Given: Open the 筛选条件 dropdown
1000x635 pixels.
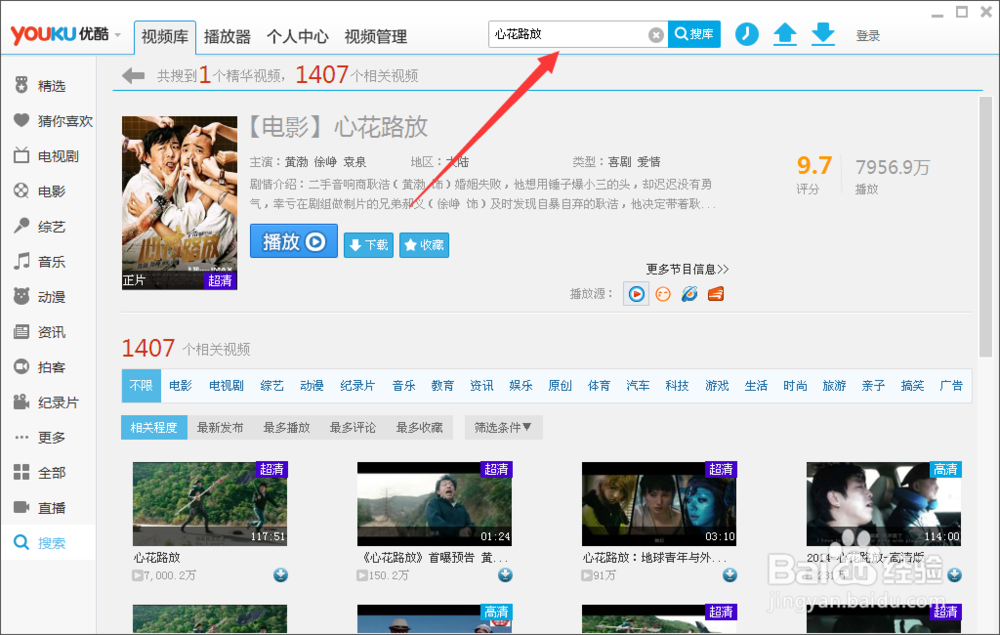Looking at the screenshot, I should coord(503,427).
